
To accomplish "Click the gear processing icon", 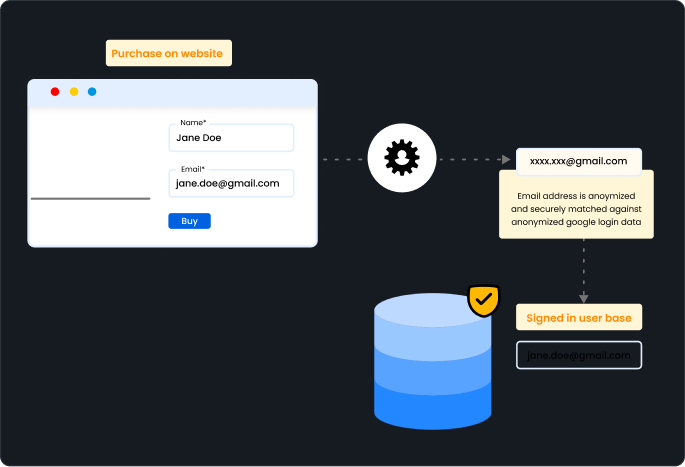I will point(402,158).
